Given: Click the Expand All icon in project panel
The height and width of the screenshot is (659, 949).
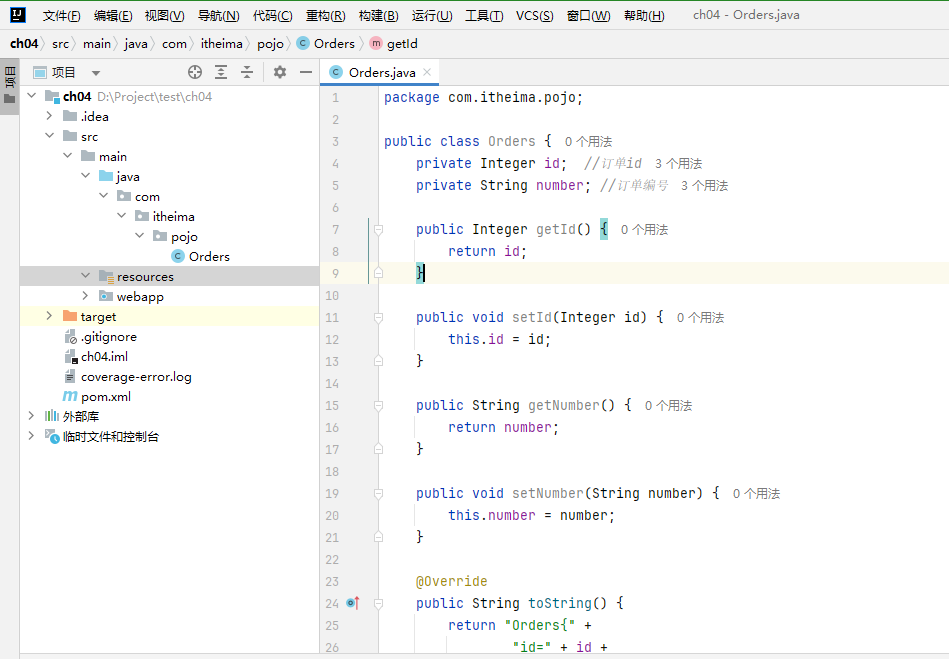Looking at the screenshot, I should pos(221,72).
